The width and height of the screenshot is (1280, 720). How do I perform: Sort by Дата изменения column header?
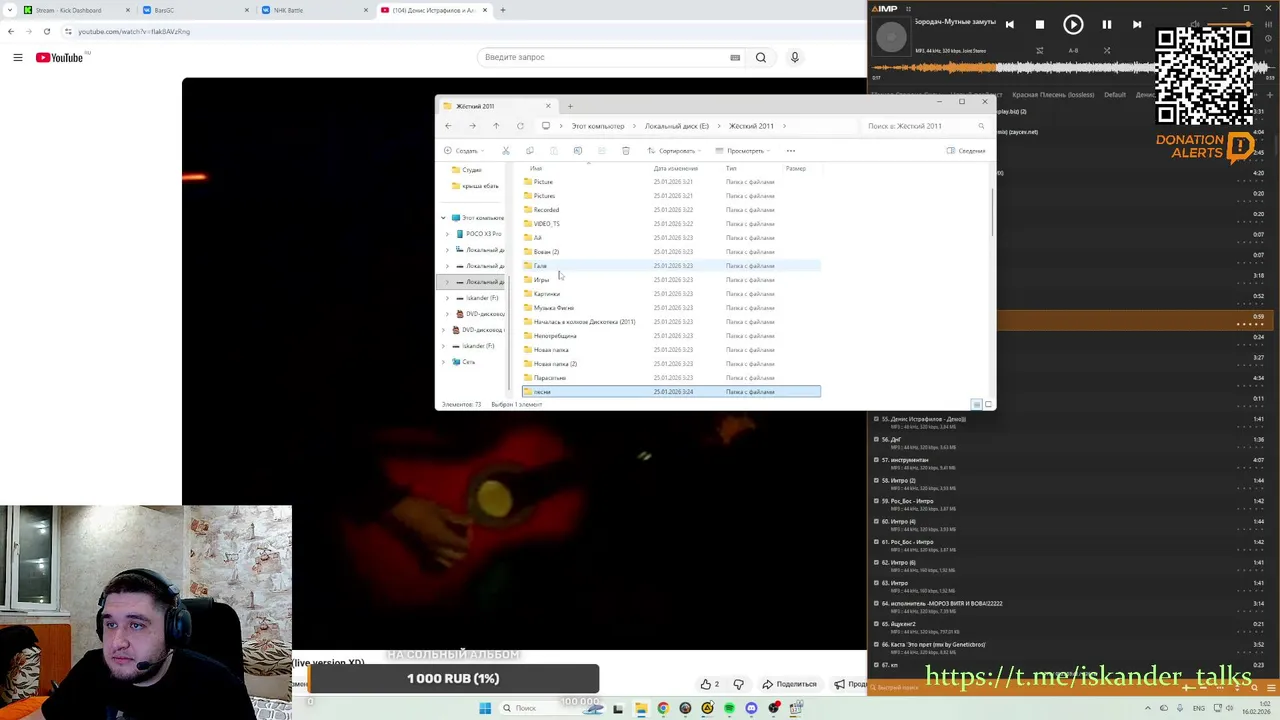[676, 168]
